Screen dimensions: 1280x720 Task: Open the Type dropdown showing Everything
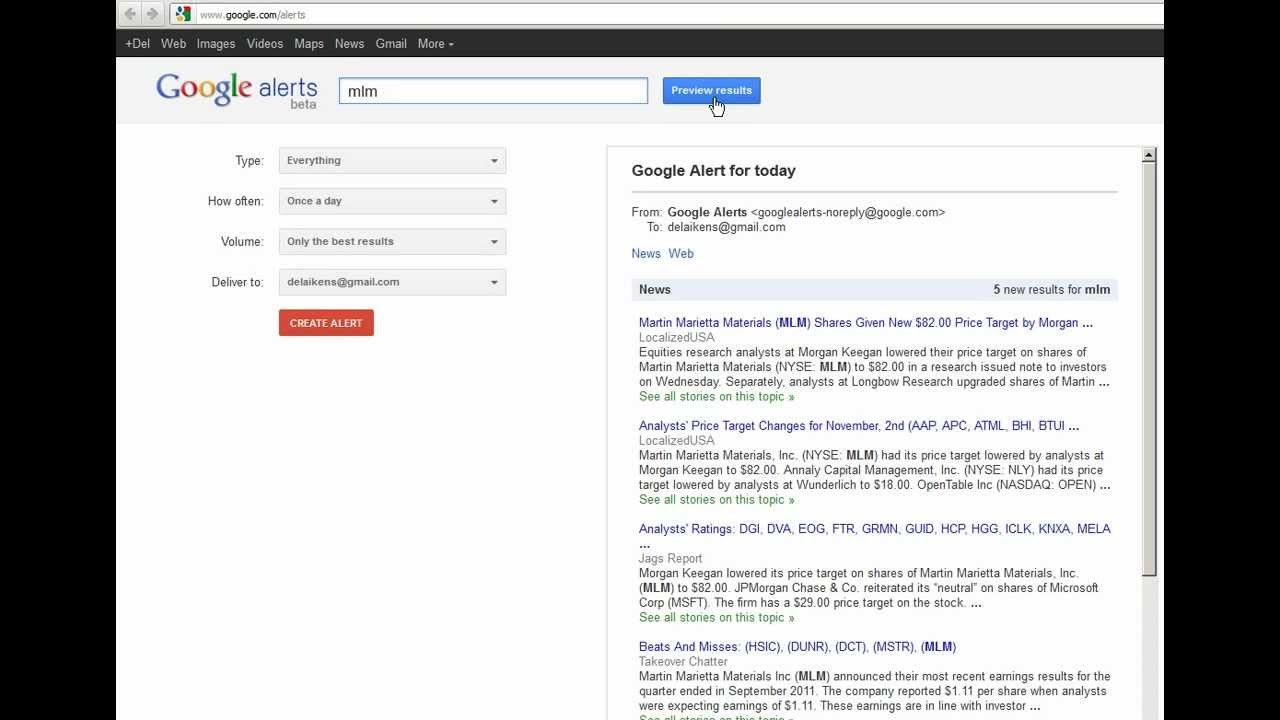(392, 161)
